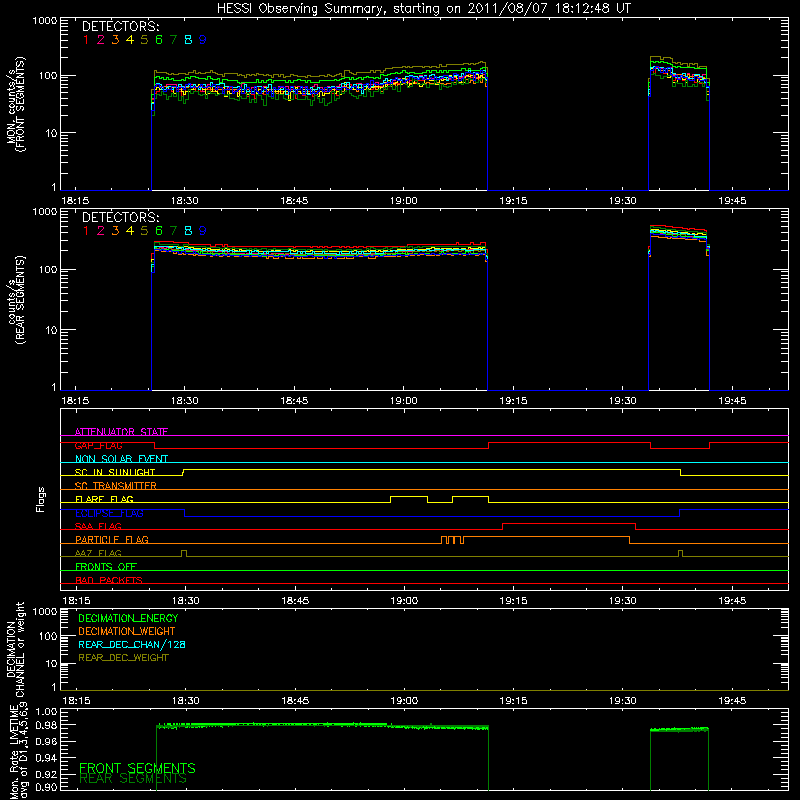
Task: Click the BAD_PACKETS flag label
Action: [x=109, y=580]
